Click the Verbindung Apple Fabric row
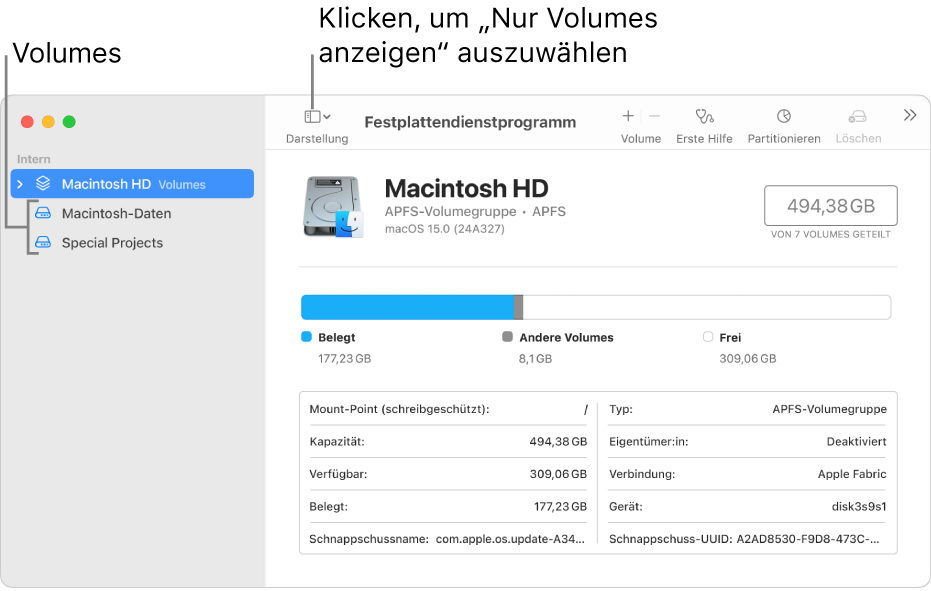Screen dimensions: 931x591 pyautogui.click(x=748, y=474)
